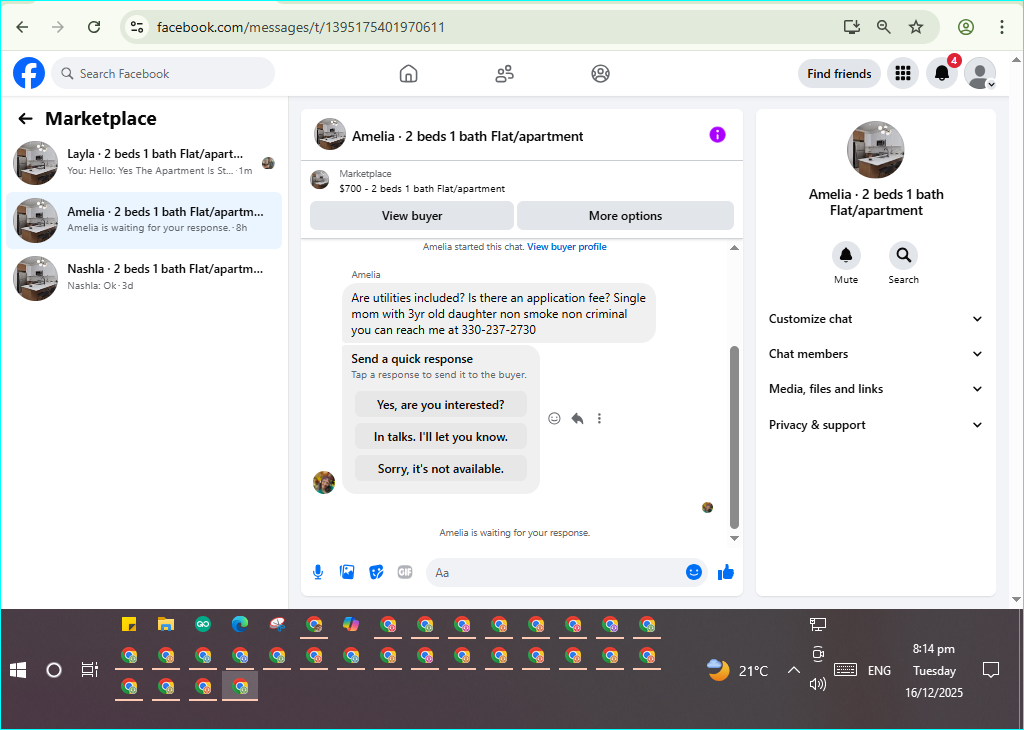
Task: Mute the conversation with bell icon
Action: [846, 255]
